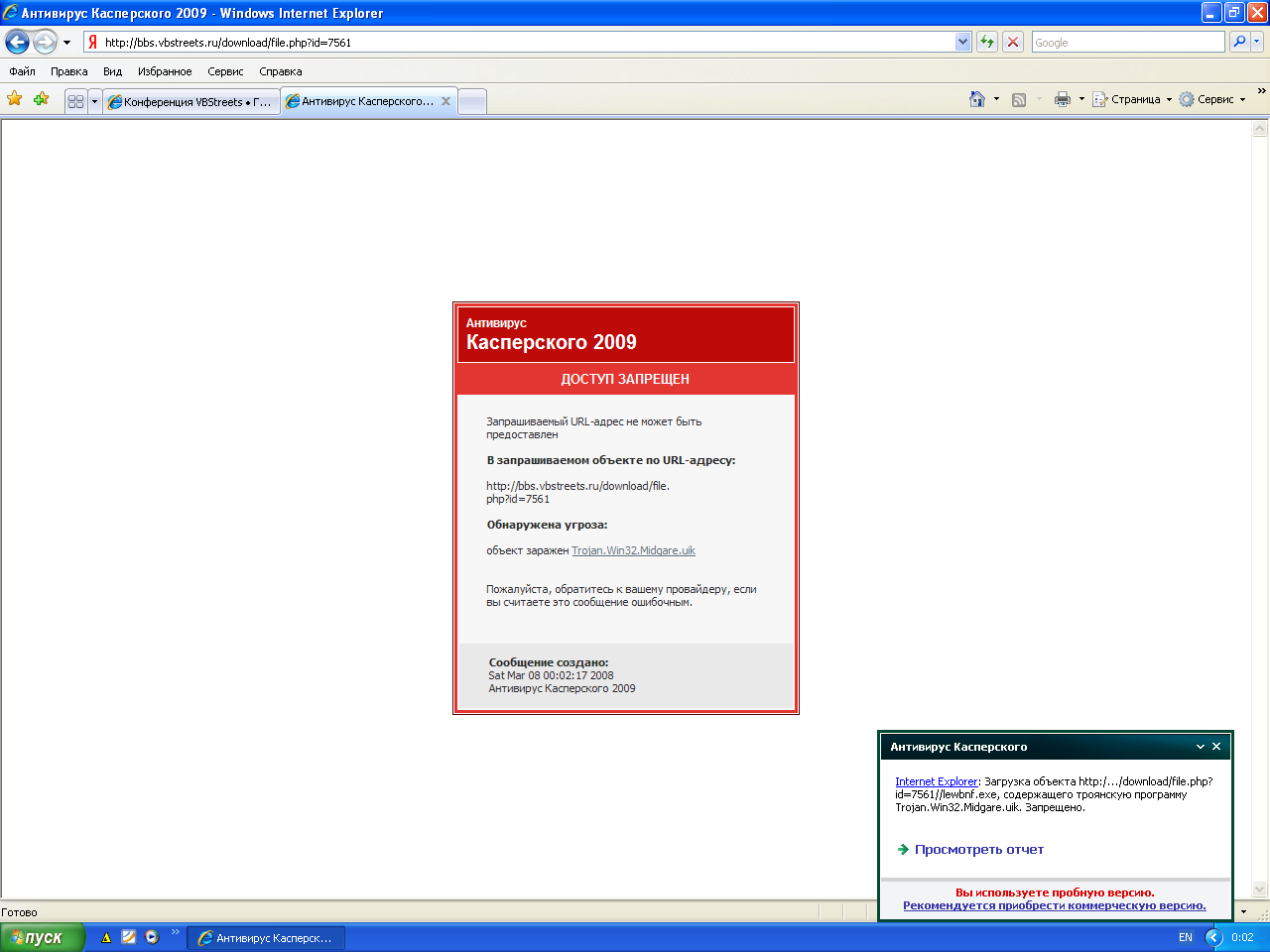Click the system clock 0:02
1270x952 pixels.
point(1242,937)
